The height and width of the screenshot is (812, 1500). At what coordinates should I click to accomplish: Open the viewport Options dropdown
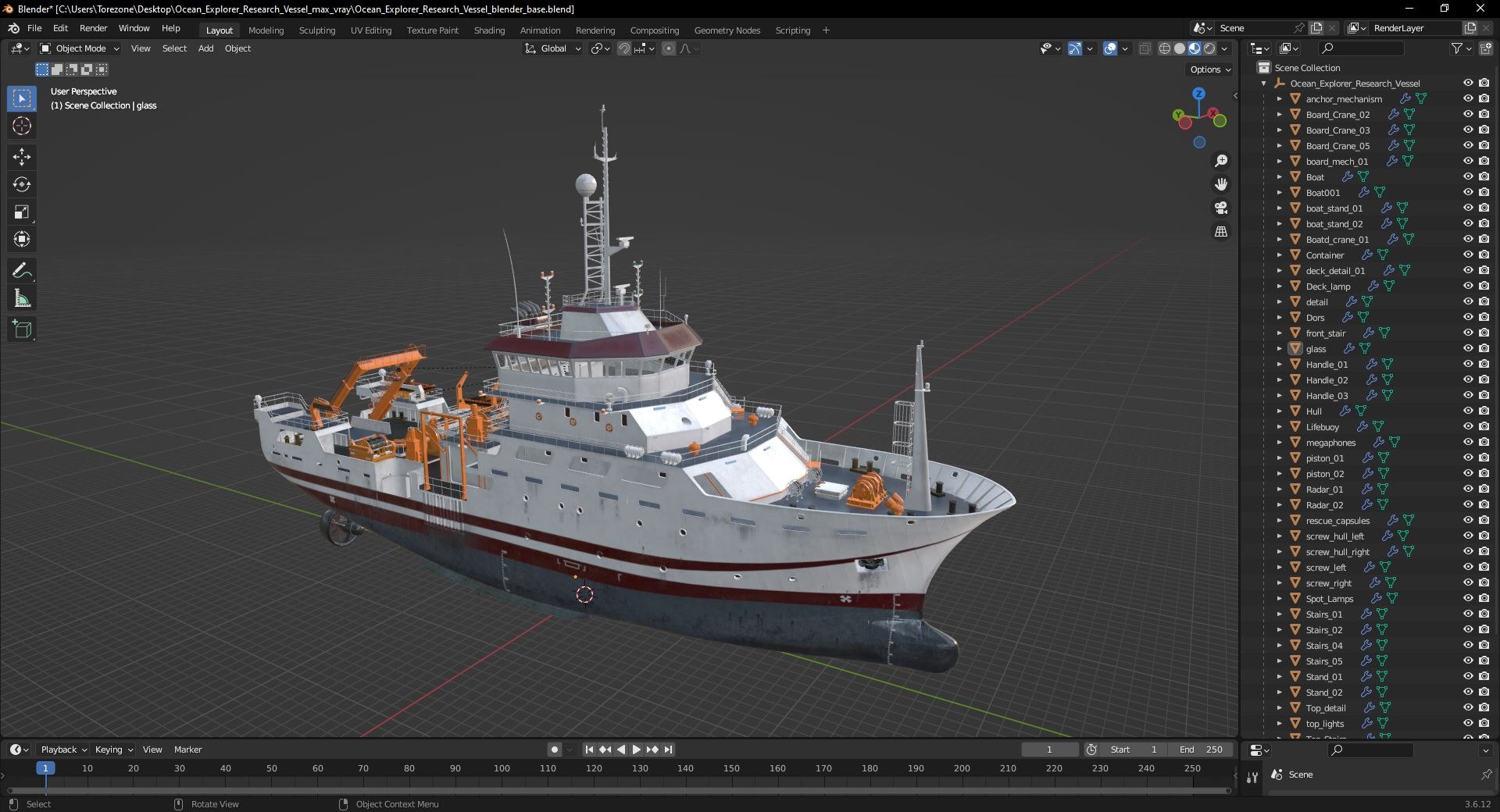[x=1210, y=69]
